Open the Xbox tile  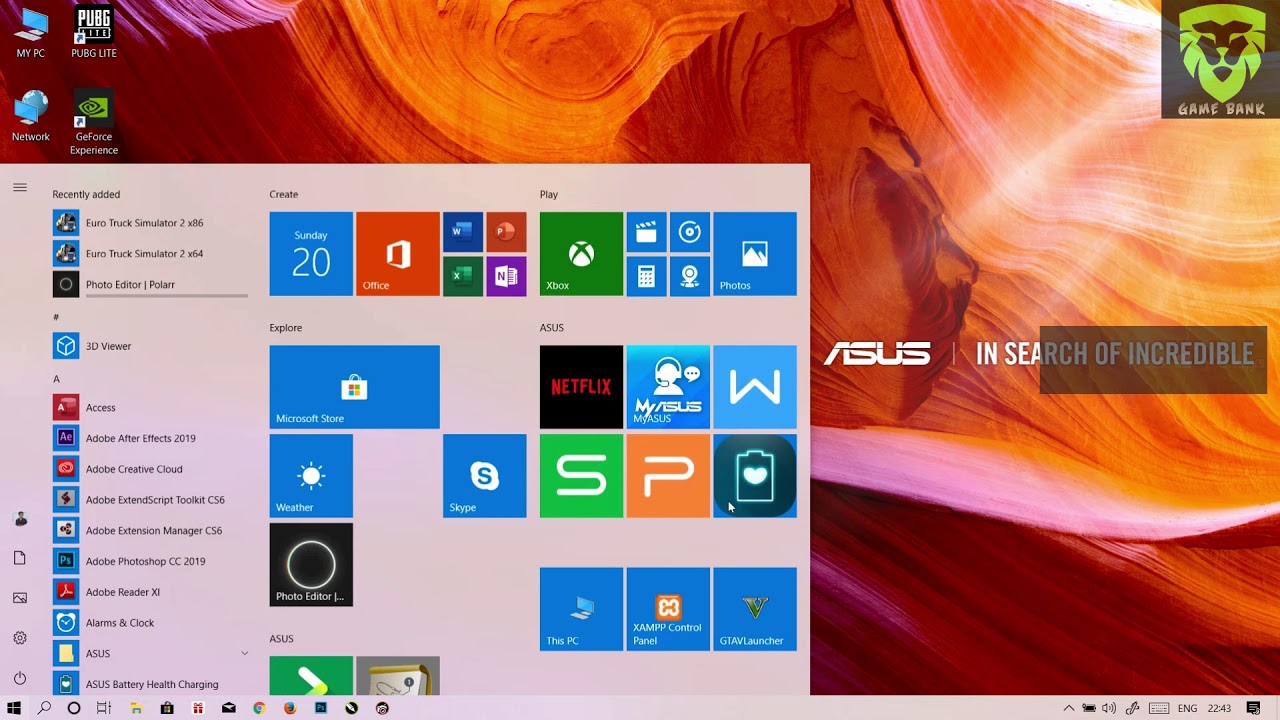581,254
